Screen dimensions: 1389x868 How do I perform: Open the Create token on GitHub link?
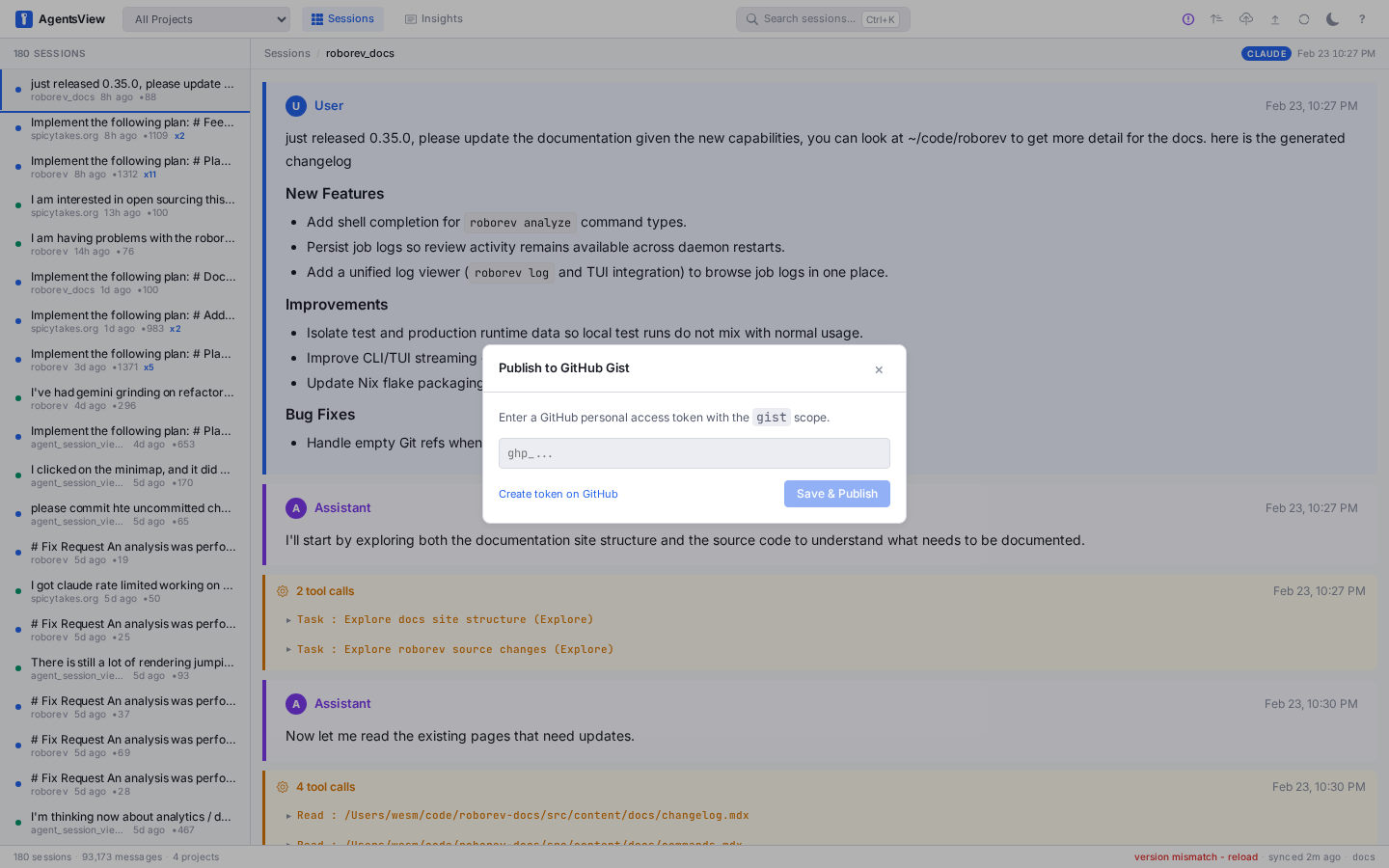[x=558, y=493]
